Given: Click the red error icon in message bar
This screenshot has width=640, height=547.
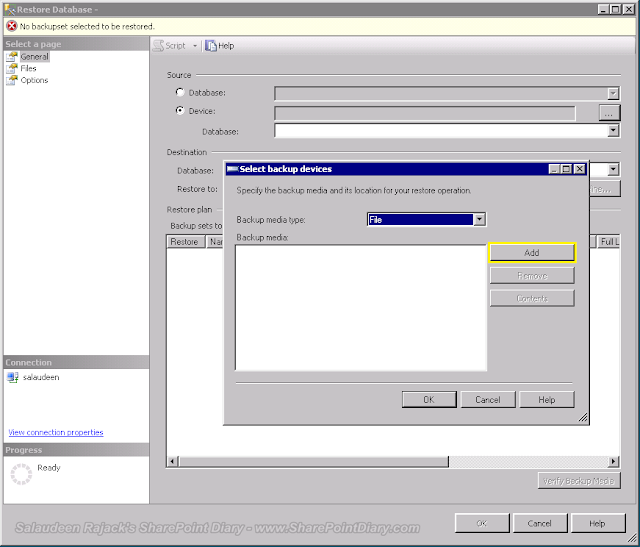Looking at the screenshot, I should tap(12, 26).
